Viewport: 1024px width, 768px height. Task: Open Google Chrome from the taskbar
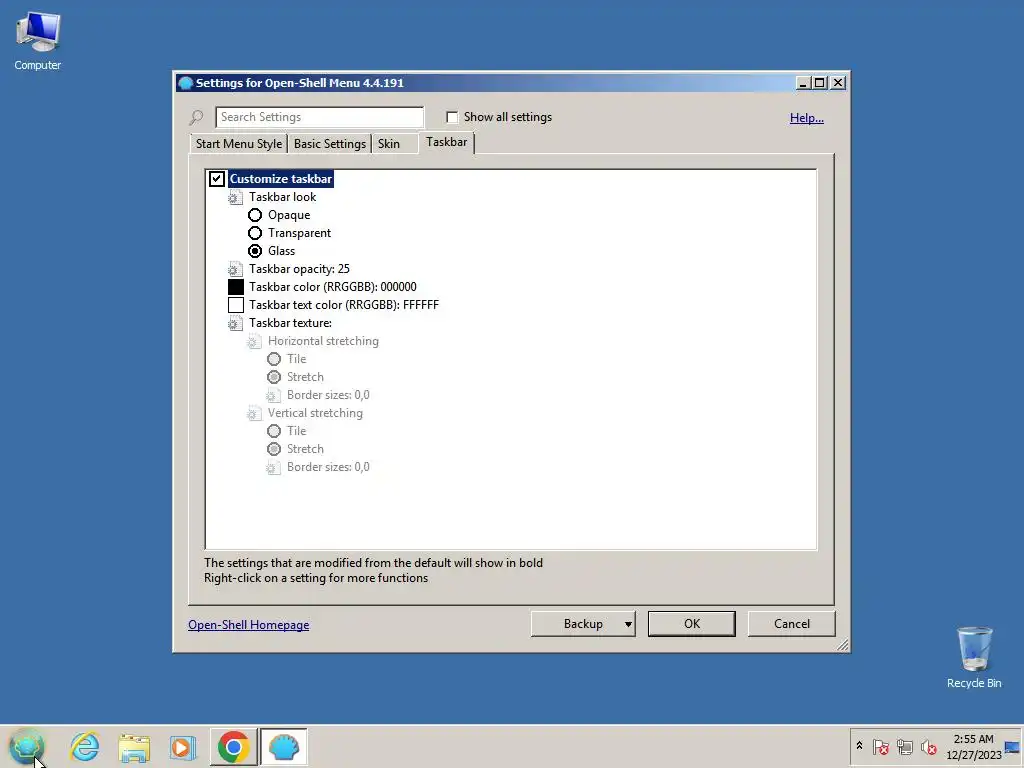[233, 746]
